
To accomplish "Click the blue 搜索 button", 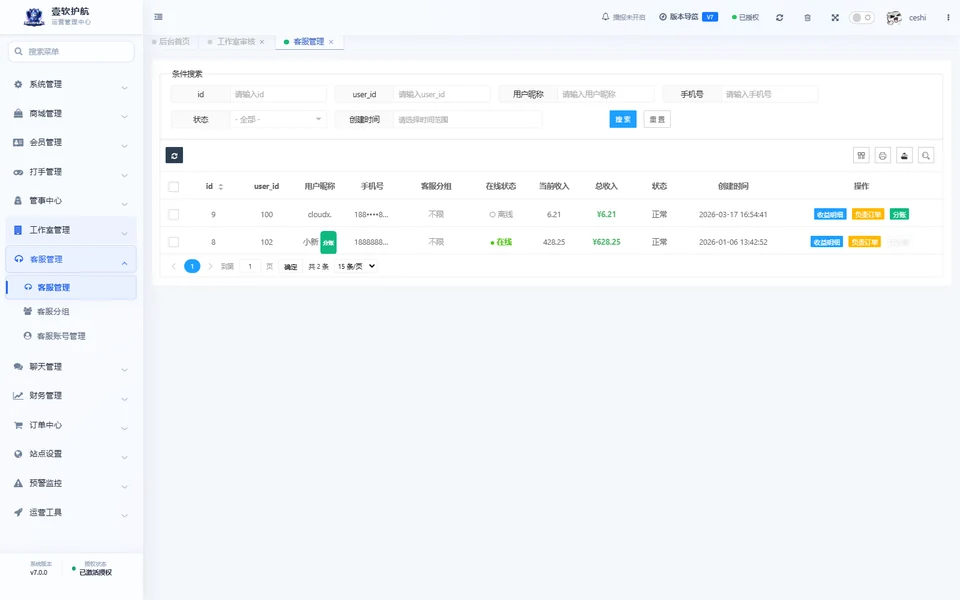I will [x=623, y=119].
